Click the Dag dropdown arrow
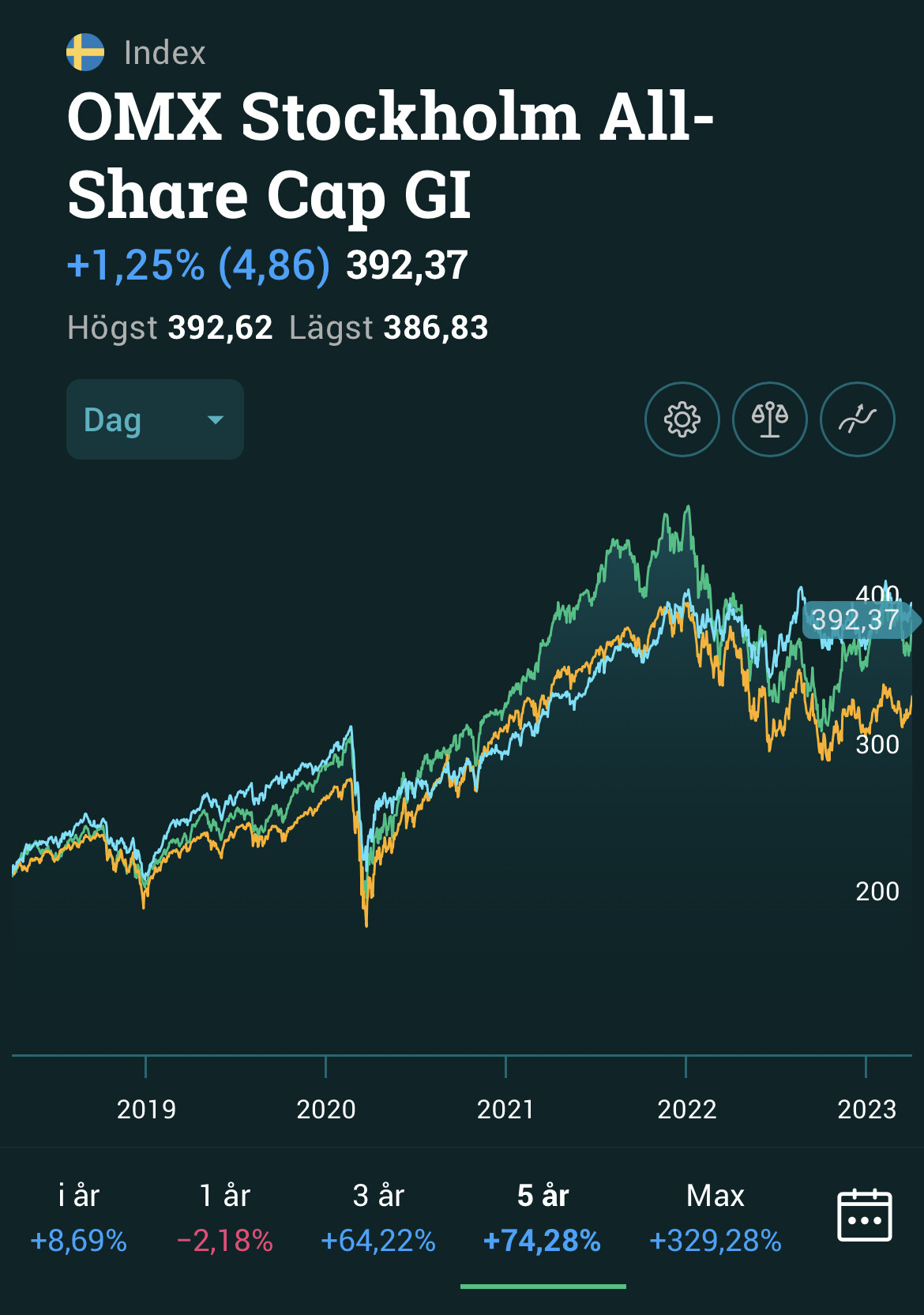The width and height of the screenshot is (924, 1315). pyautogui.click(x=215, y=420)
